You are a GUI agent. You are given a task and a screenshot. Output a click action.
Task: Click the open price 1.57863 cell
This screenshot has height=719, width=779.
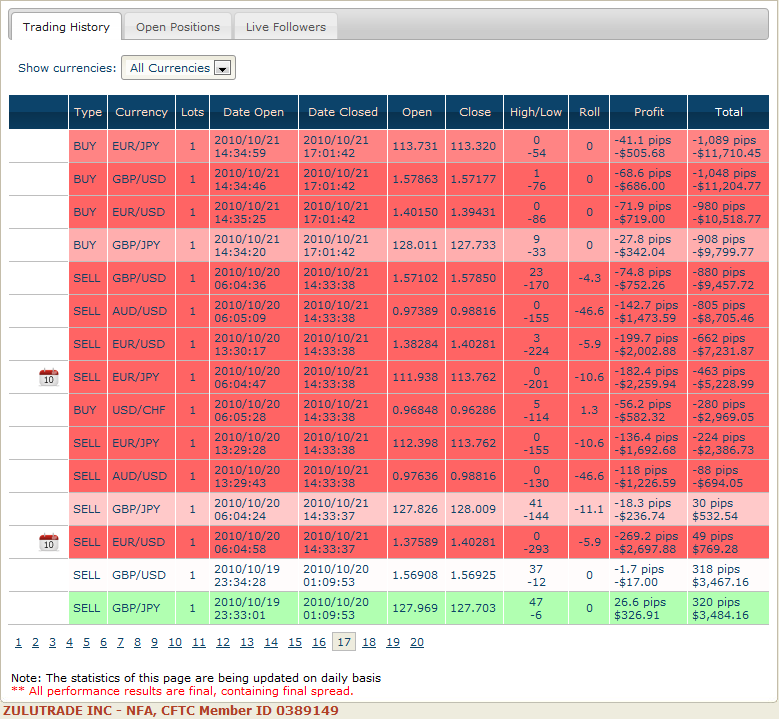coord(417,179)
